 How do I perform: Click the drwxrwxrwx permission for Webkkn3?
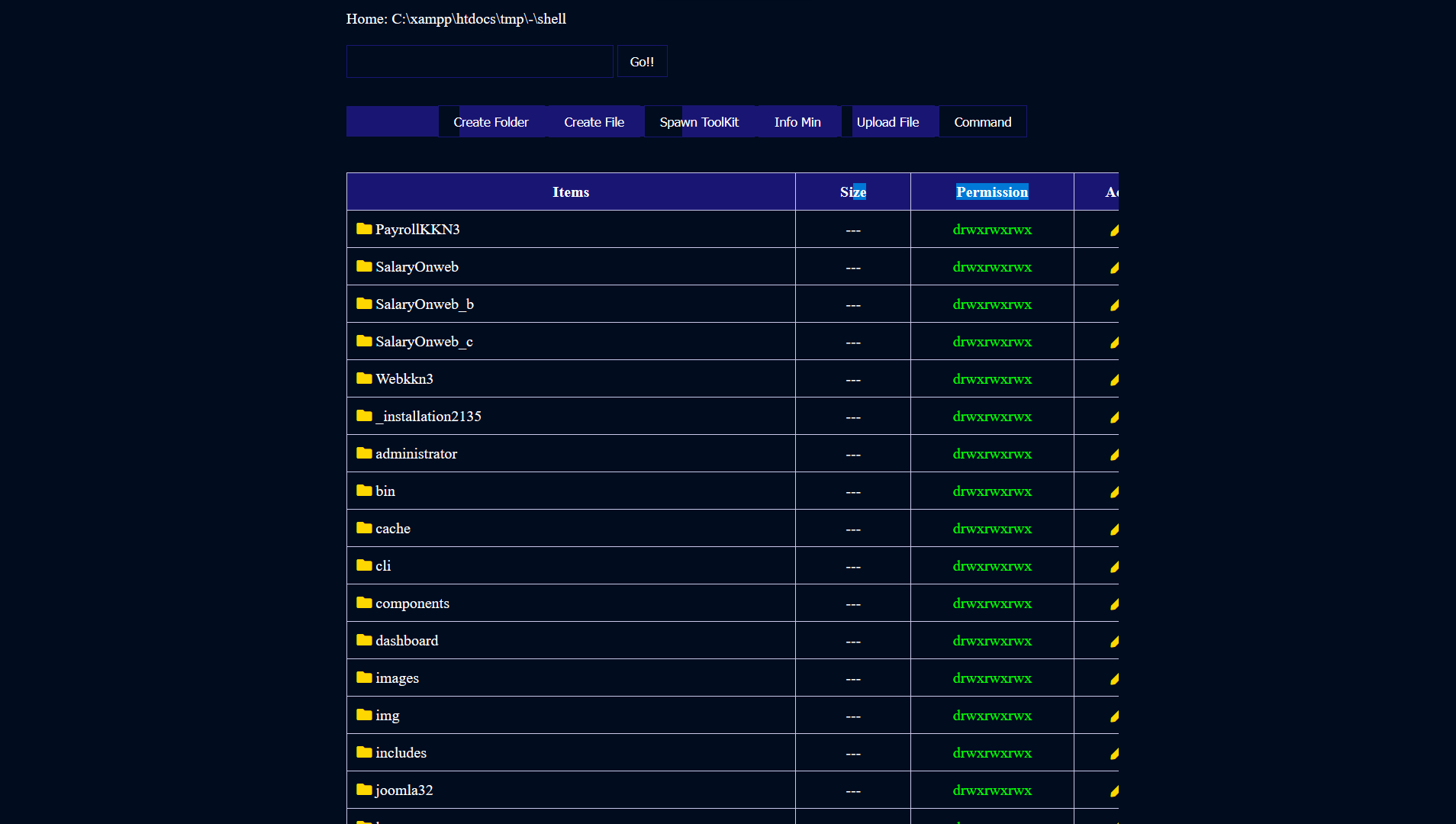point(992,379)
